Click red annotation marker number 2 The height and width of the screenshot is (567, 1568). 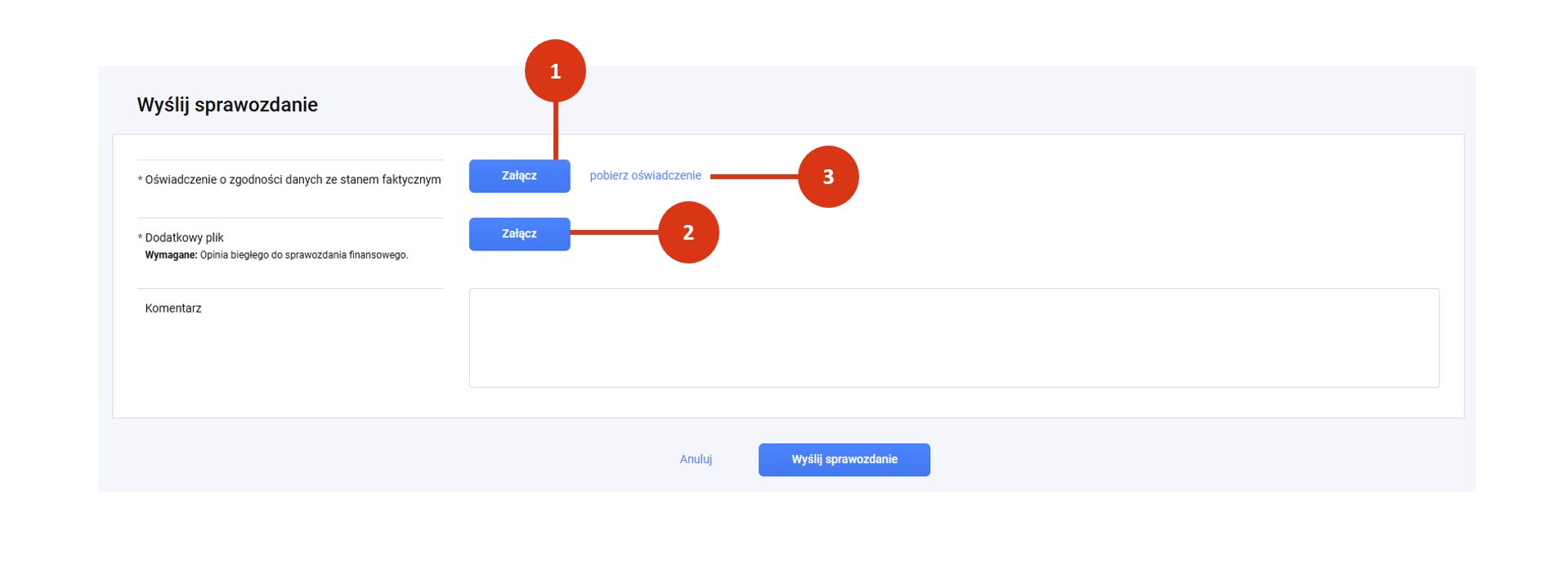pyautogui.click(x=688, y=232)
